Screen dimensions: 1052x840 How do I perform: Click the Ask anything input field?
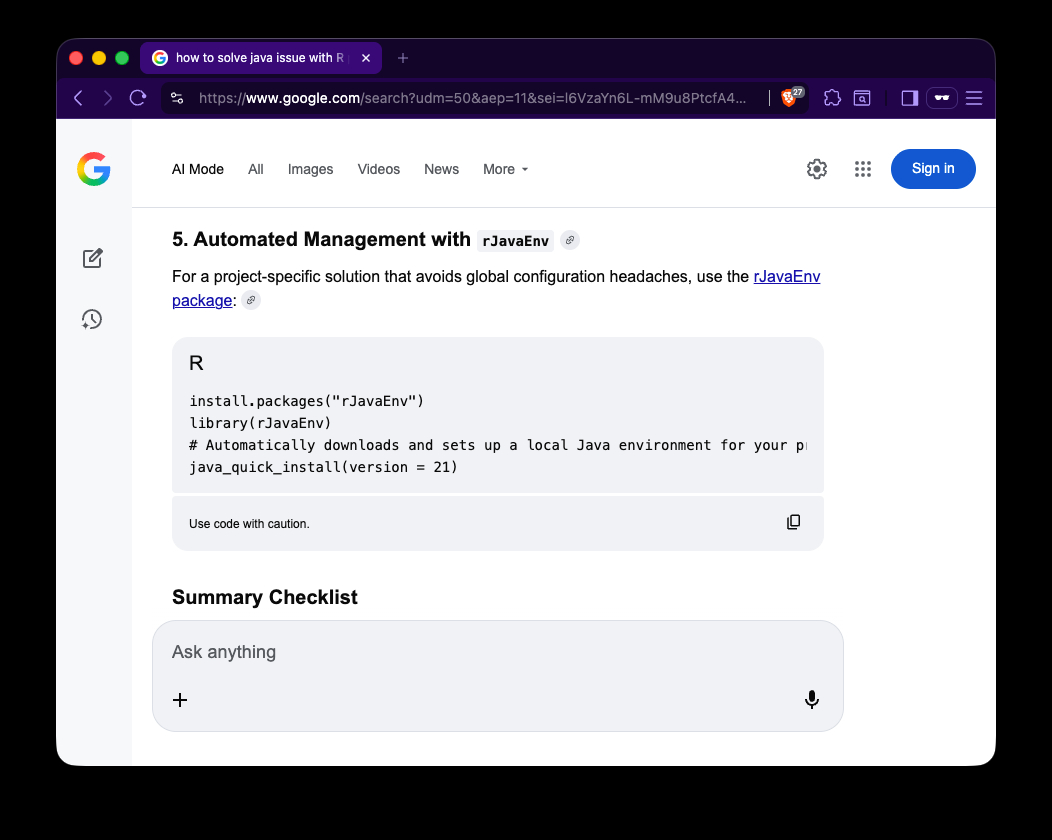tap(480, 652)
